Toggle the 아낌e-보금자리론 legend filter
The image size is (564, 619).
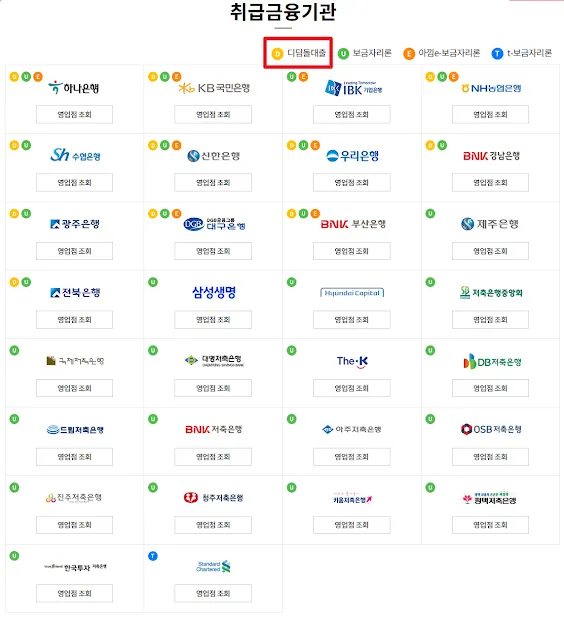[442, 53]
